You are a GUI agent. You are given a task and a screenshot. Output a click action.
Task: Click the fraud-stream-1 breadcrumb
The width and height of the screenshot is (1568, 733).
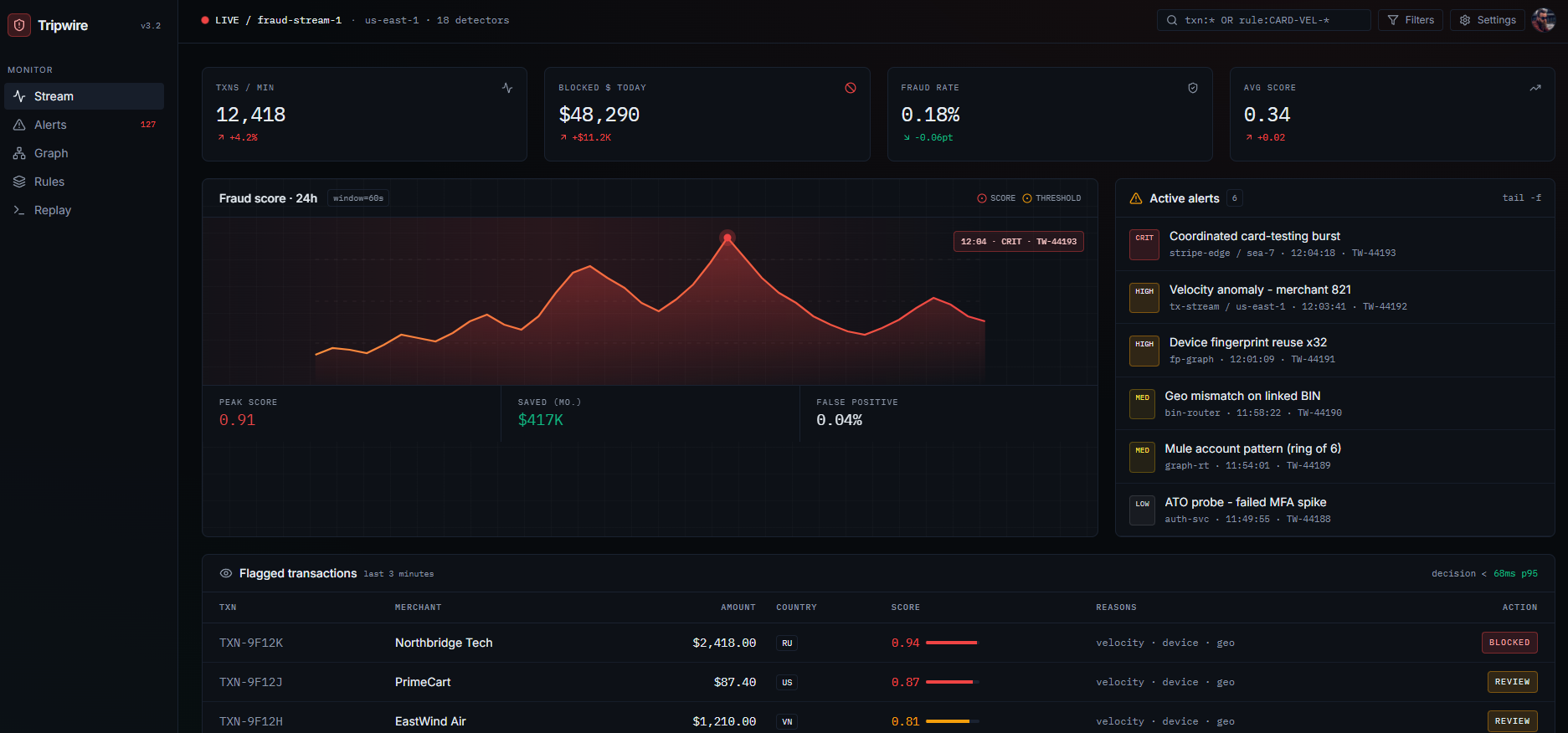(300, 20)
